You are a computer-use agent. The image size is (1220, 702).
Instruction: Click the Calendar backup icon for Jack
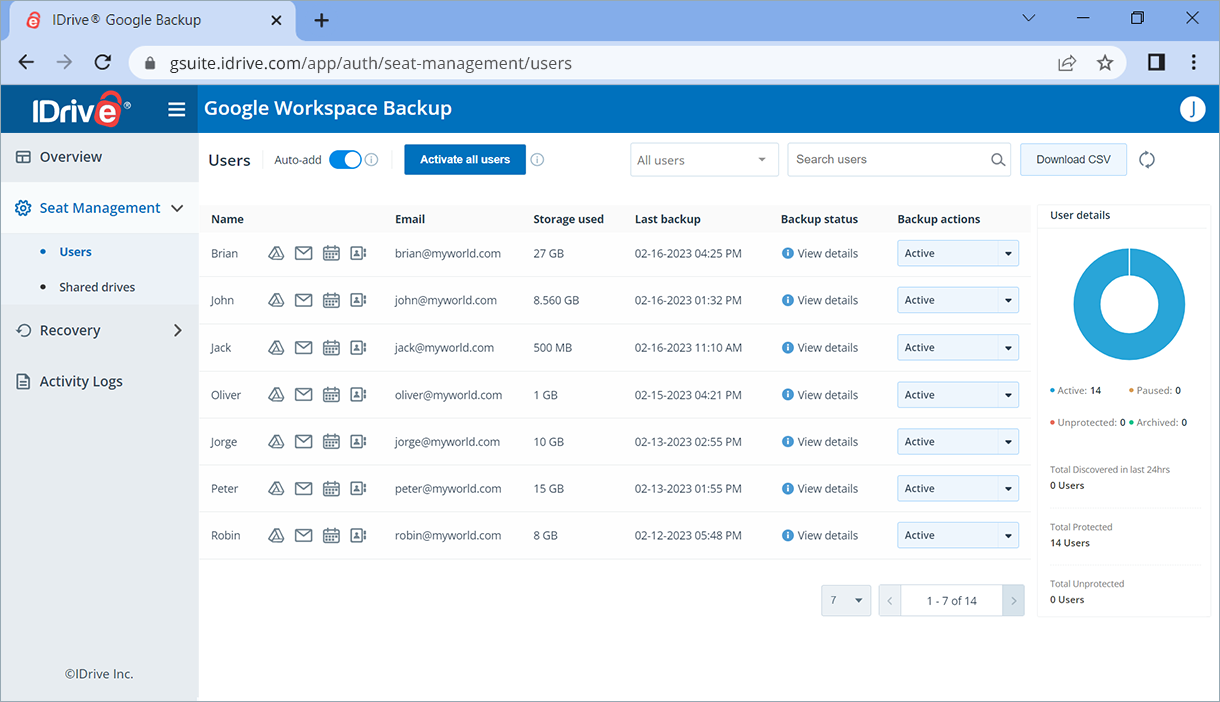tap(331, 347)
